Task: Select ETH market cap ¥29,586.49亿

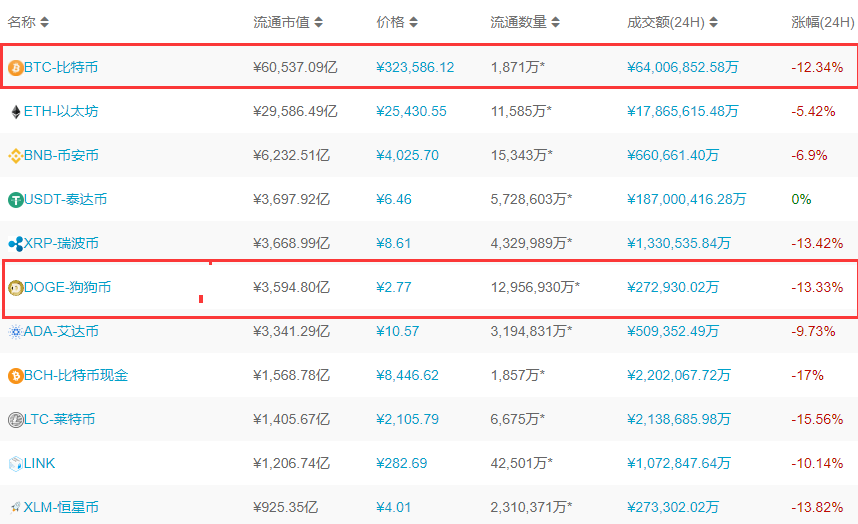Action: [295, 112]
